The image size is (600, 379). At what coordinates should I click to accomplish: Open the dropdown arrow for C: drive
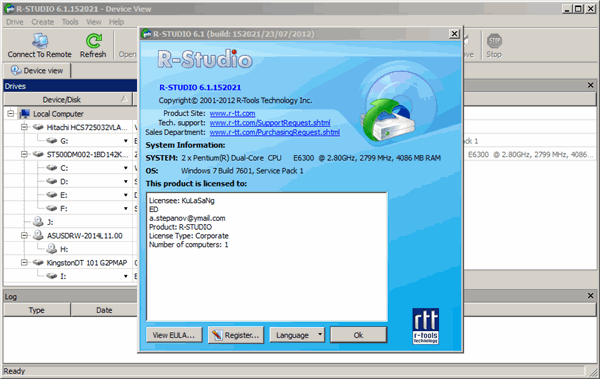tap(126, 168)
